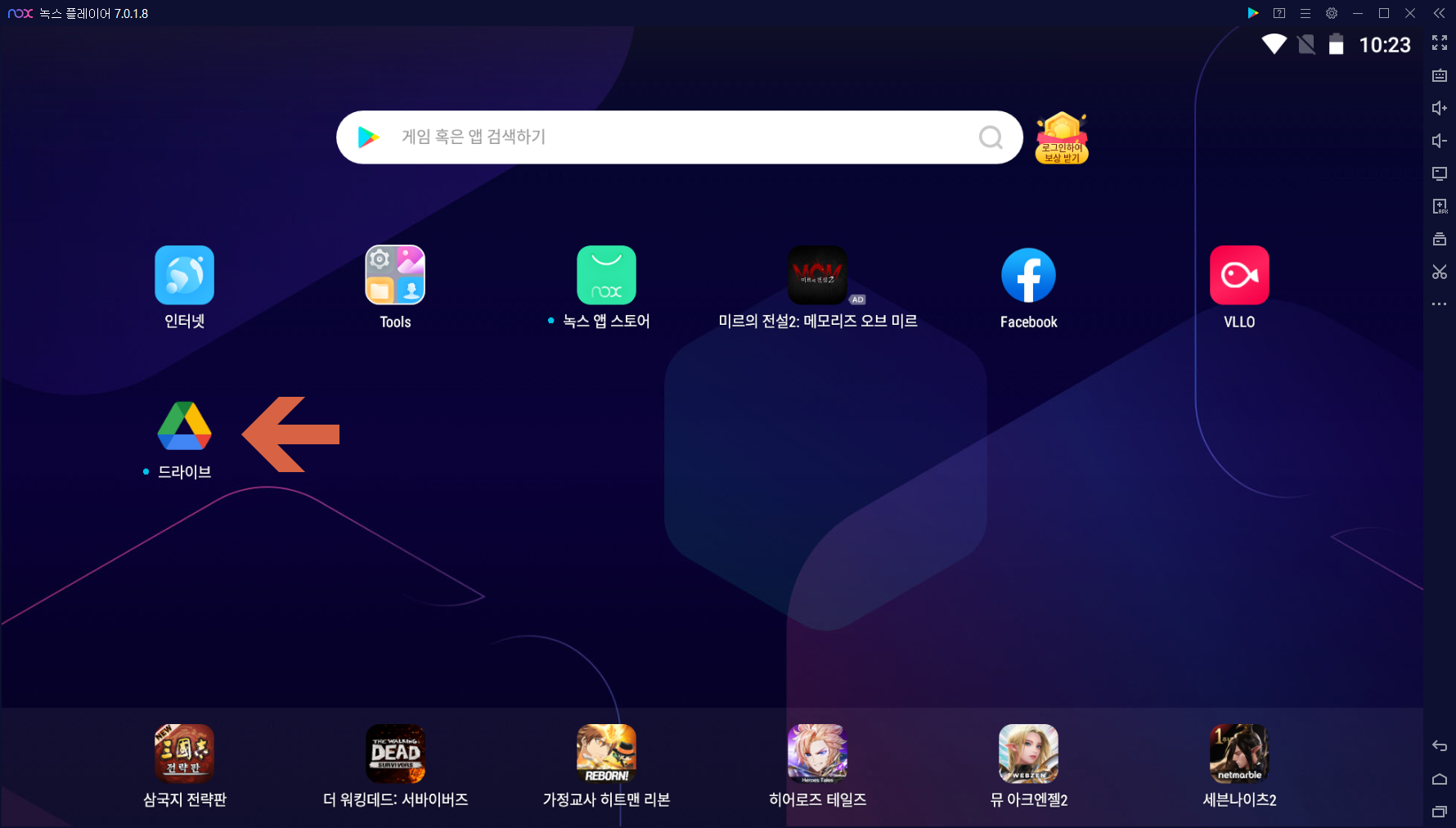Launch 더 워킹데드: 서바이버즈

pos(395,754)
